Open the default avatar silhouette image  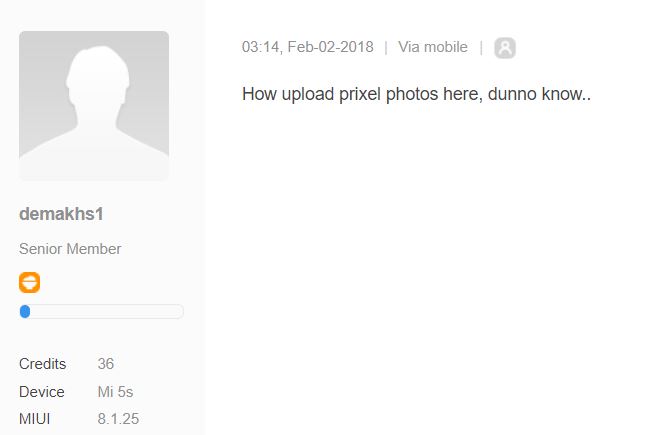(x=94, y=106)
